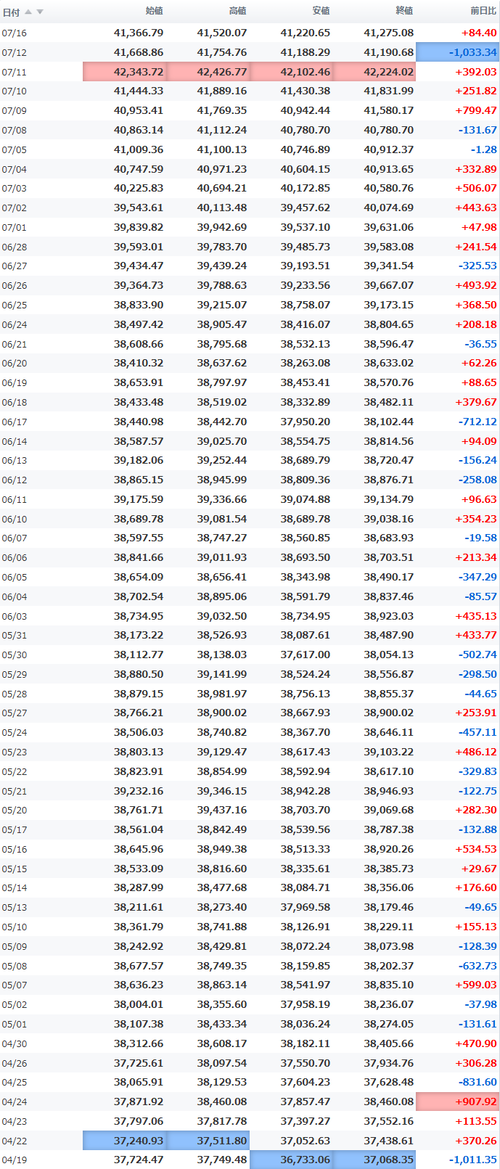Select date cell 07/16
500x1169 pixels.
14,33
